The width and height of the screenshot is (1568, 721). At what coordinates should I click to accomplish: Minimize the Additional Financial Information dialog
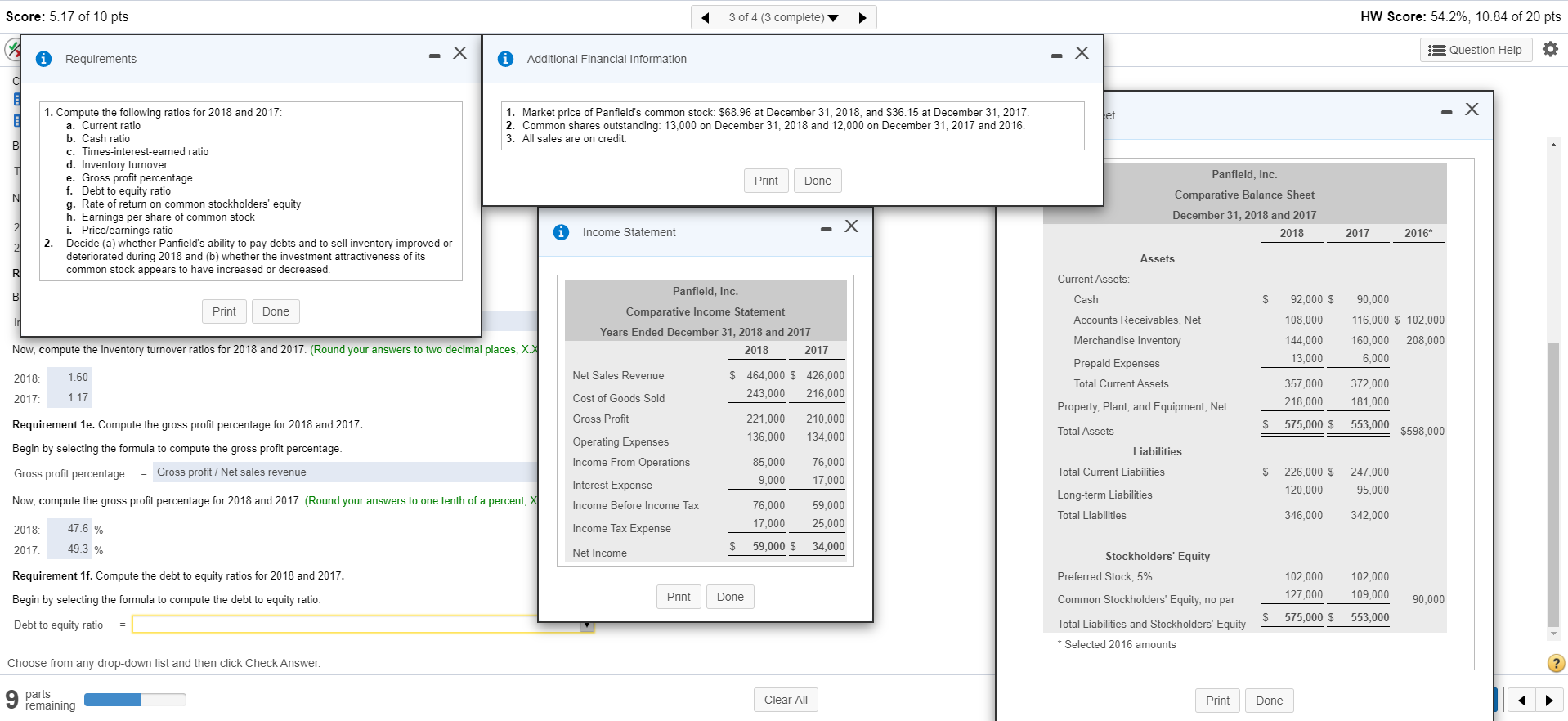[x=1056, y=56]
